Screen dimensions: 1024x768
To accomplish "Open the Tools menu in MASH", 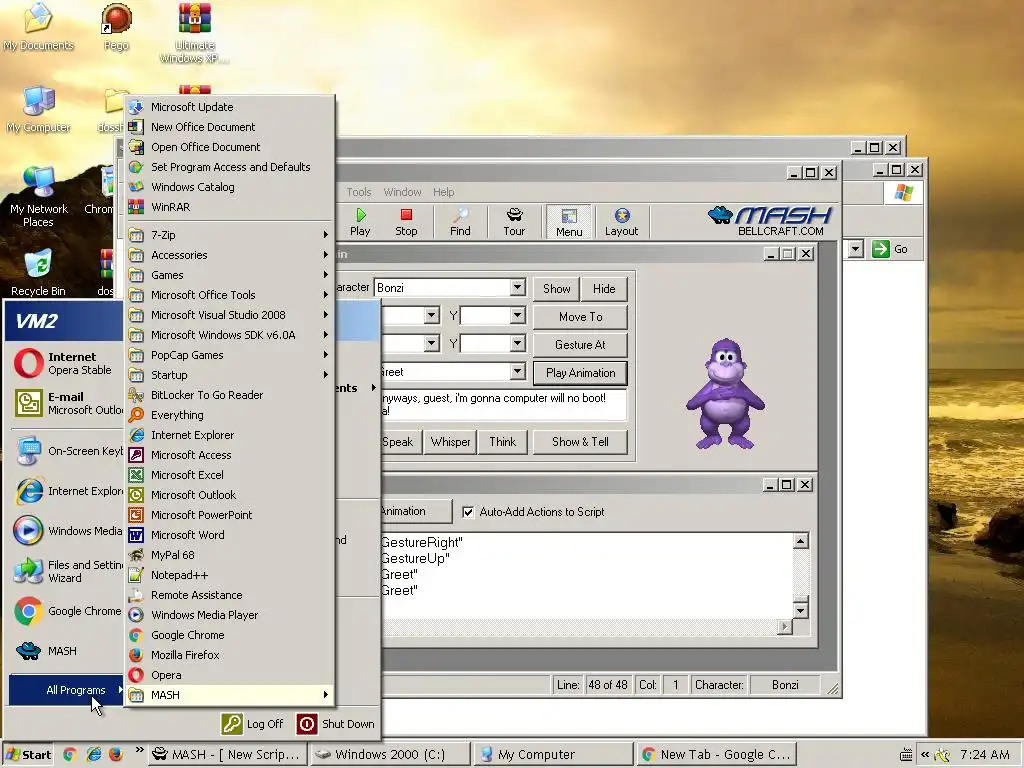I will tap(359, 192).
